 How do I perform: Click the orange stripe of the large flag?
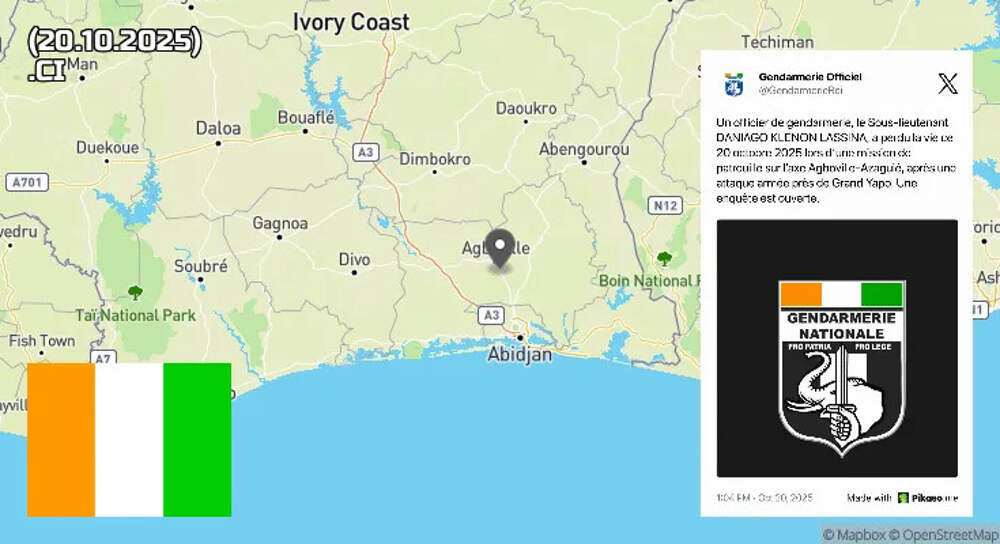click(61, 439)
